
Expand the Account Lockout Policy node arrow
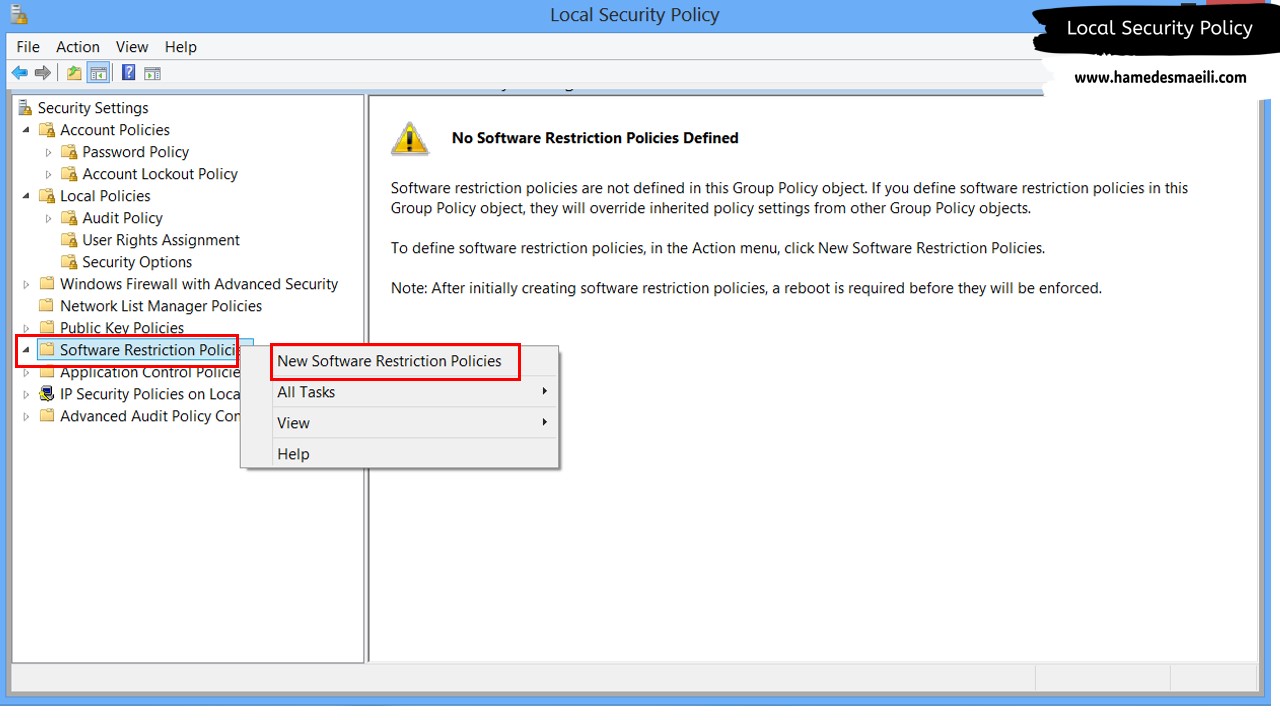point(48,174)
